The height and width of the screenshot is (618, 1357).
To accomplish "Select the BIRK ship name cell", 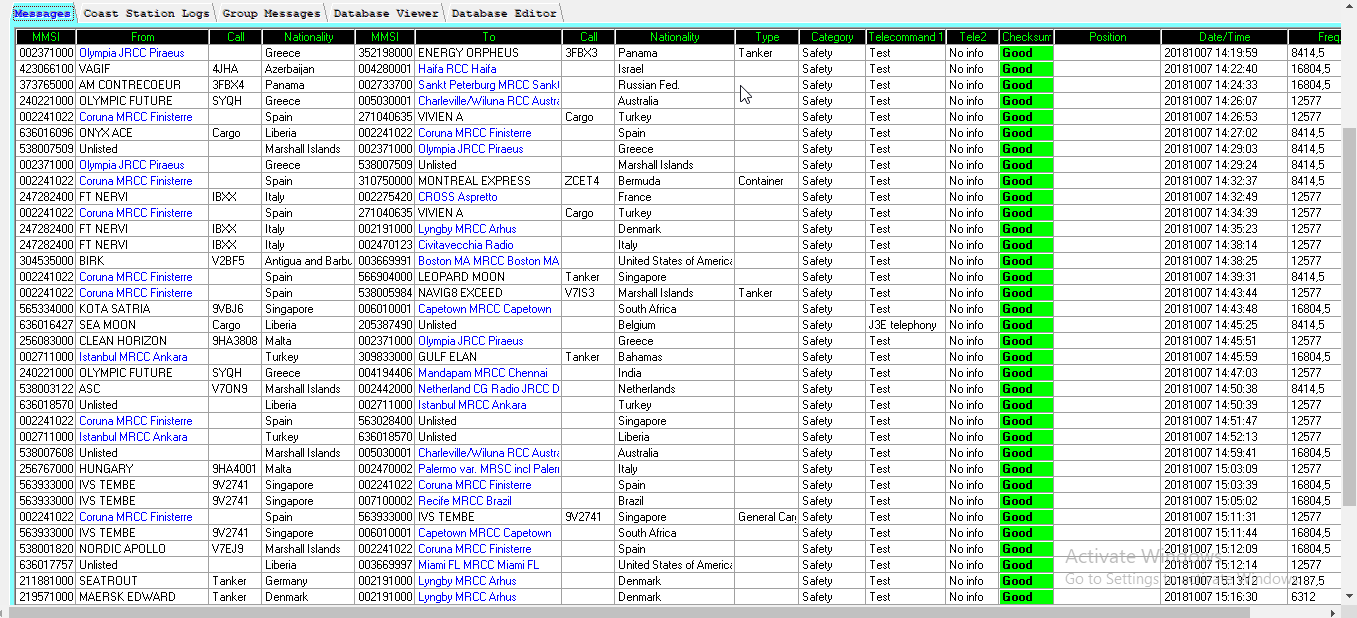I will (x=143, y=261).
